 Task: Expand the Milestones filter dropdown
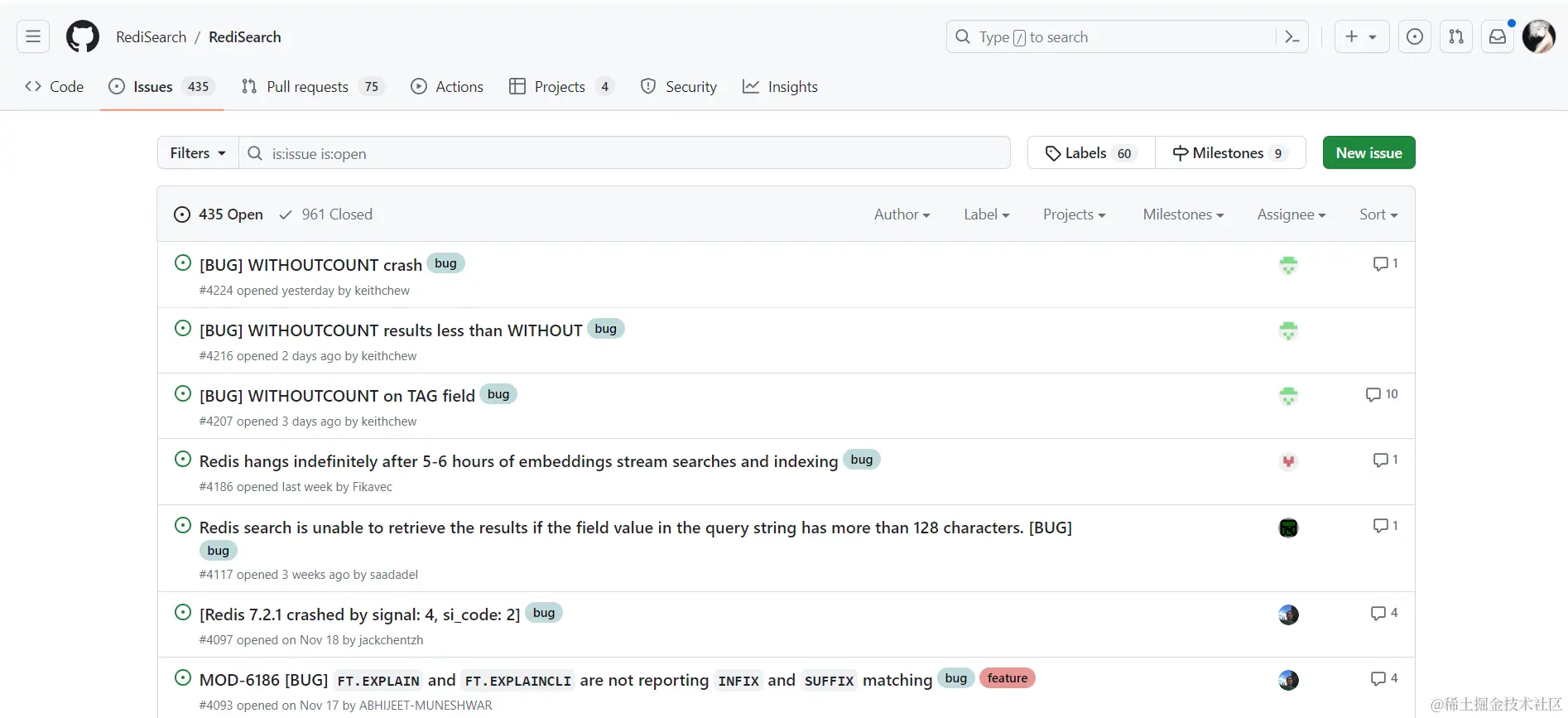click(1183, 214)
